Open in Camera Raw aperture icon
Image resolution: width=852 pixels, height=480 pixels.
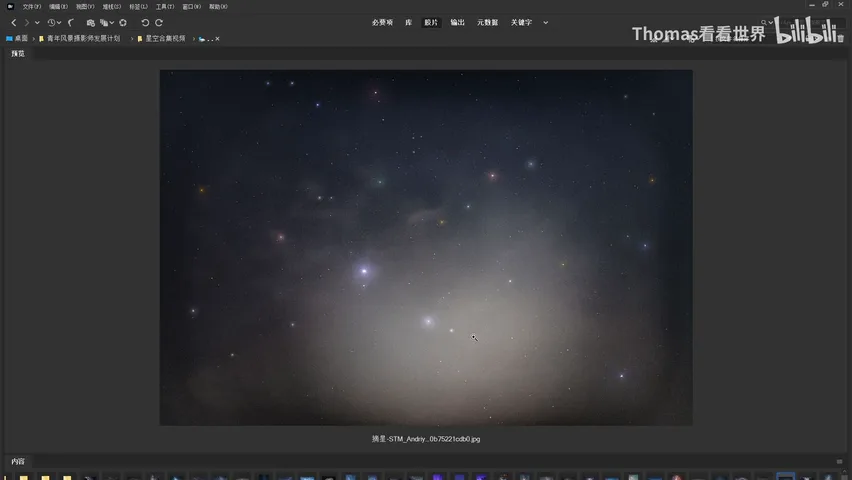(123, 23)
